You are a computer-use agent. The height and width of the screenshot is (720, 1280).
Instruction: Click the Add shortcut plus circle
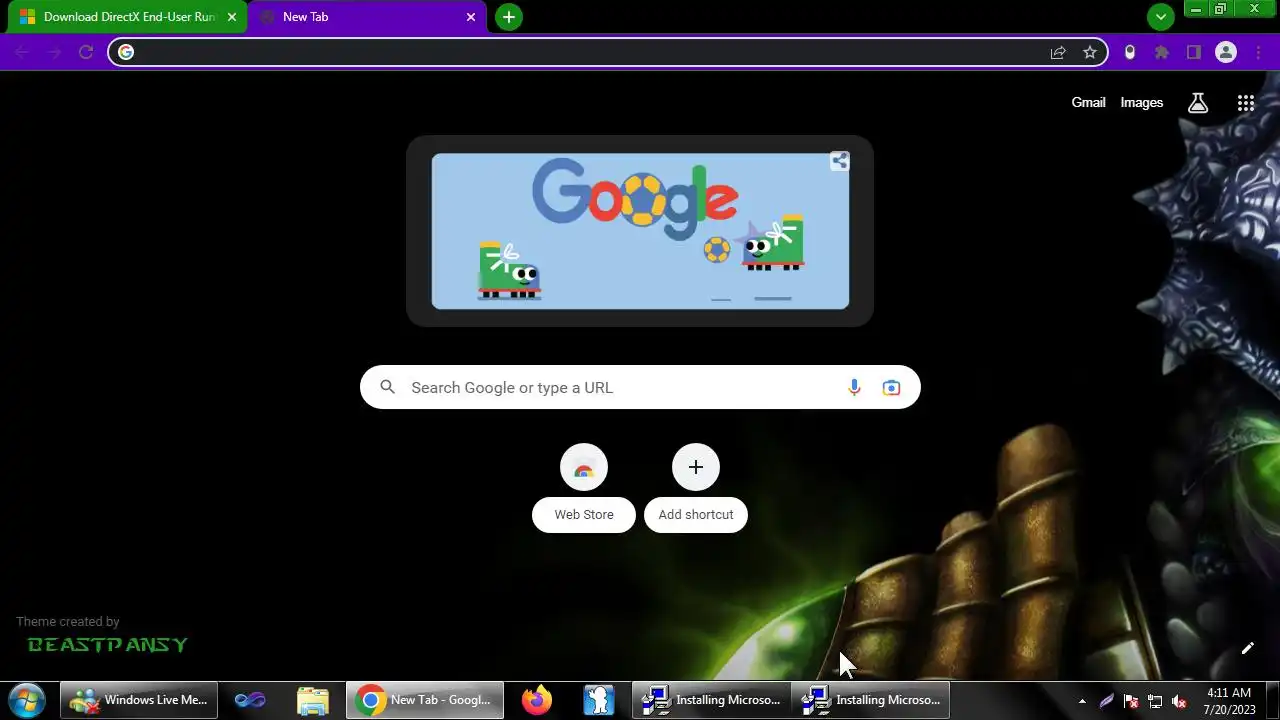coord(696,467)
